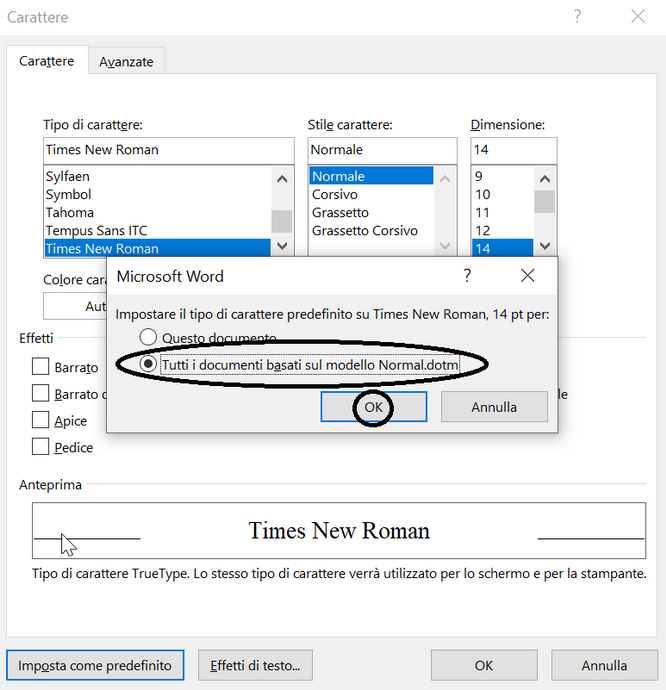Image resolution: width=666 pixels, height=690 pixels.
Task: Select font size 14 in list
Action: (x=502, y=248)
